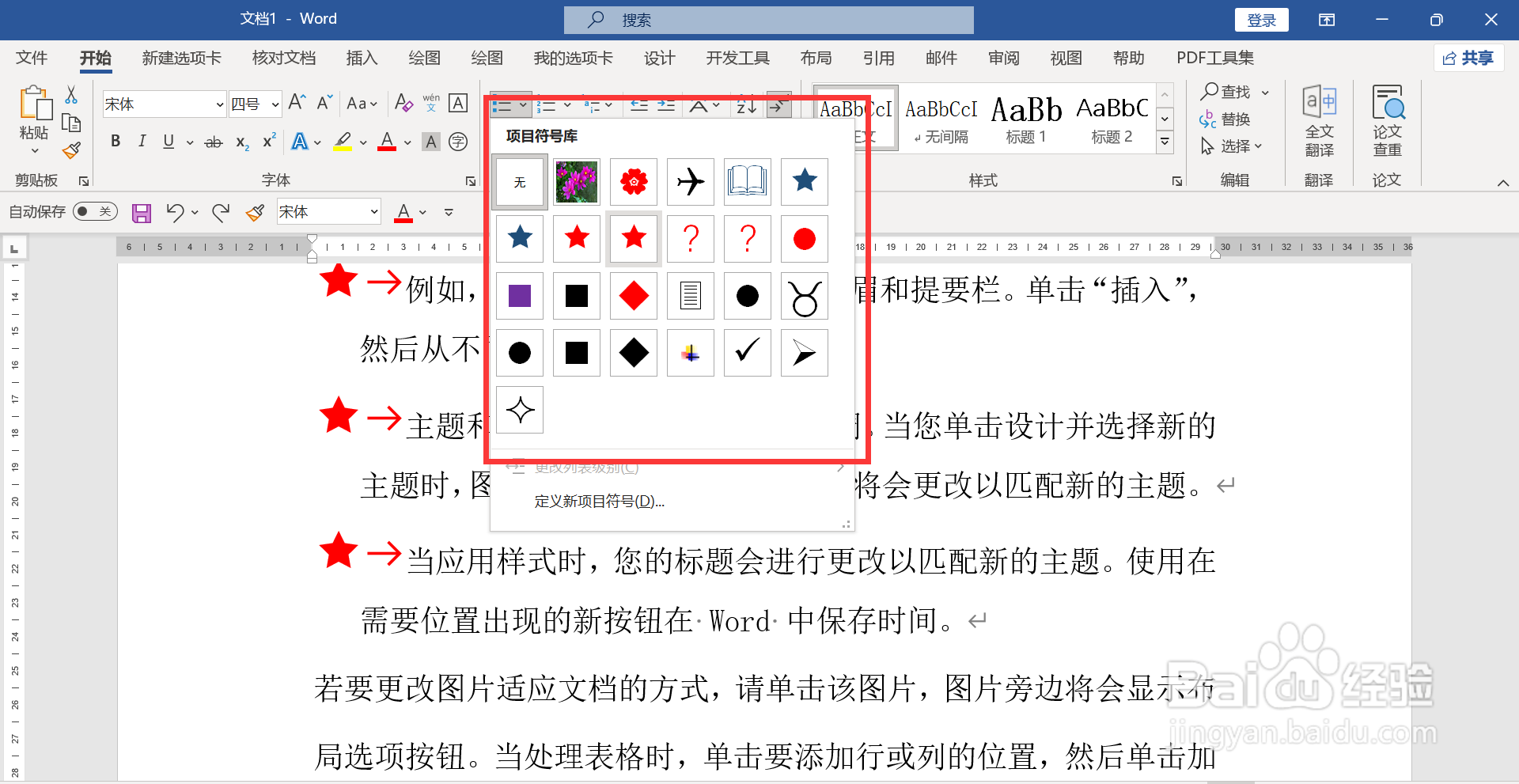
Task: Select the Format Painter brush in ribbon
Action: click(x=71, y=150)
